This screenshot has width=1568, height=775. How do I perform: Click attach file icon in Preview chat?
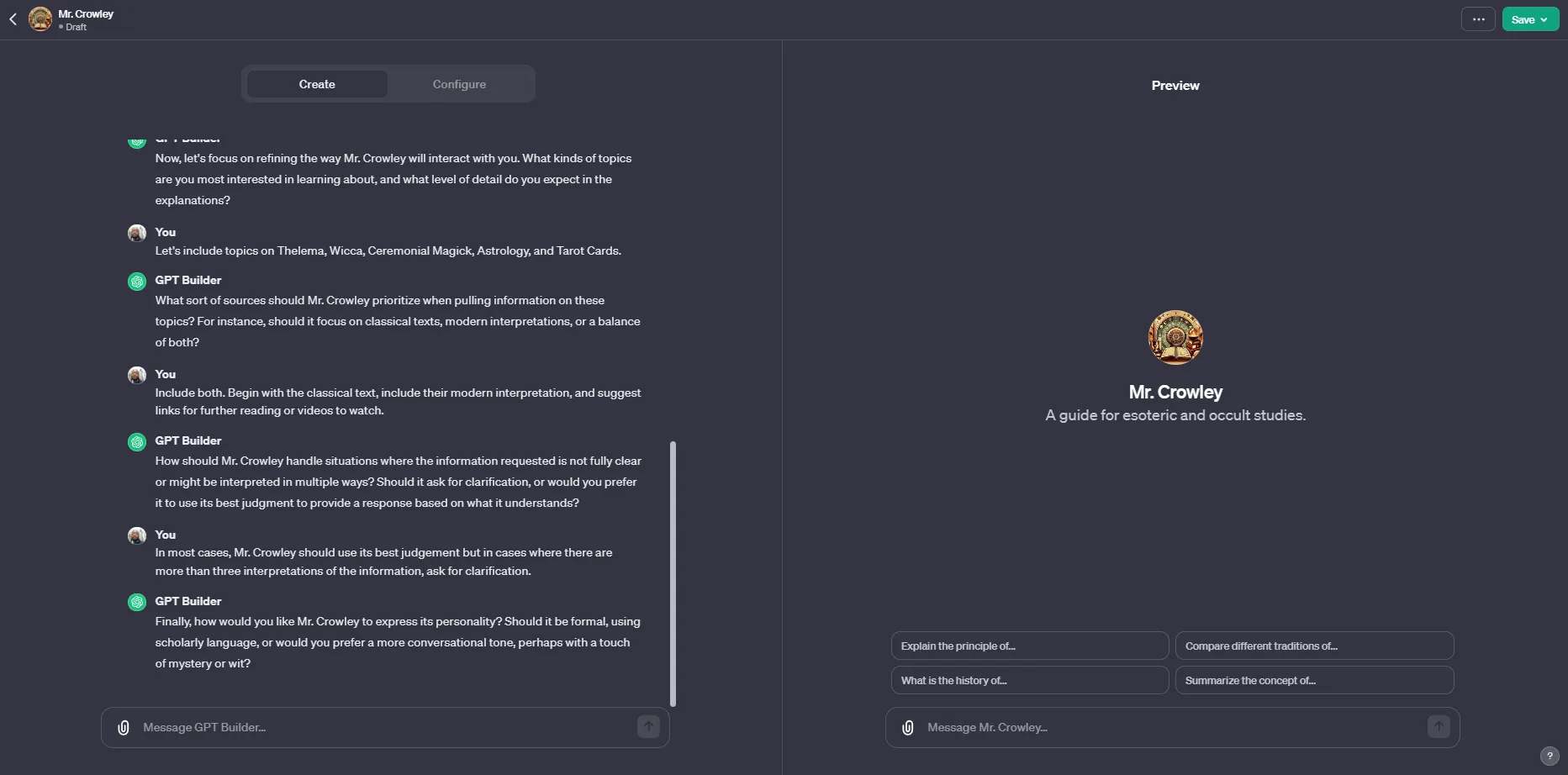908,728
